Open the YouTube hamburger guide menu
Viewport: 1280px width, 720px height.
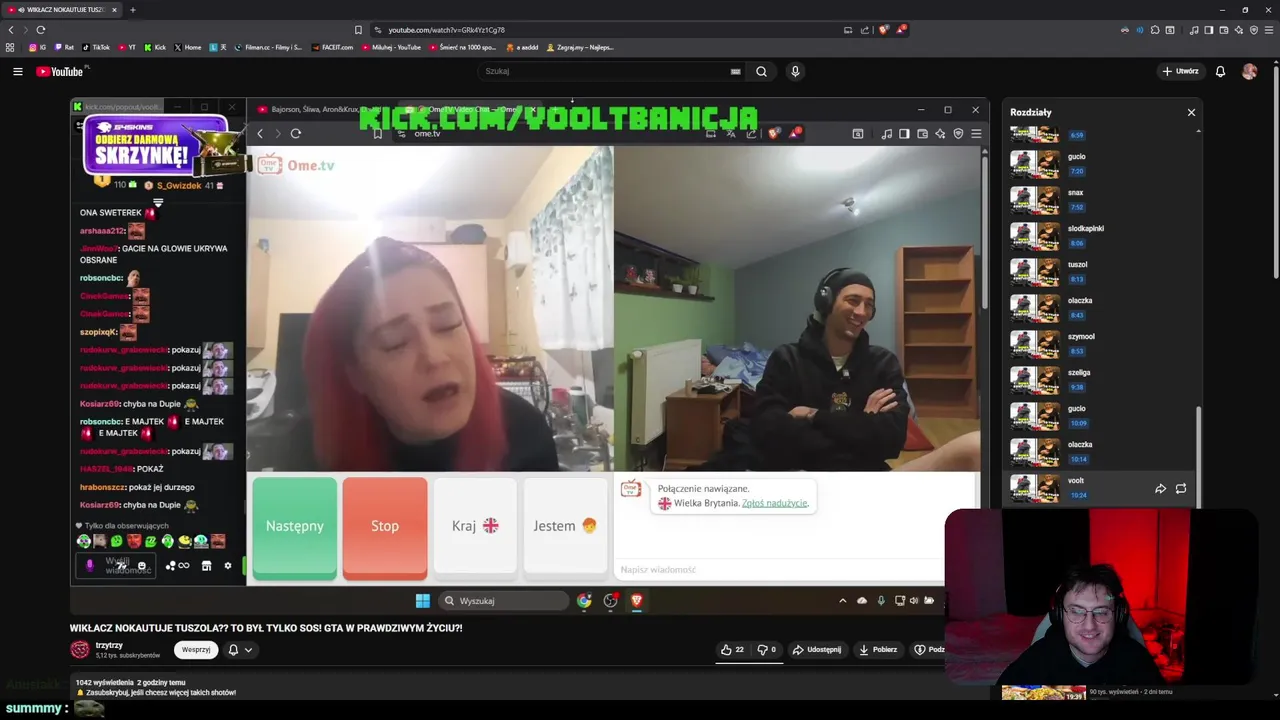coord(17,71)
